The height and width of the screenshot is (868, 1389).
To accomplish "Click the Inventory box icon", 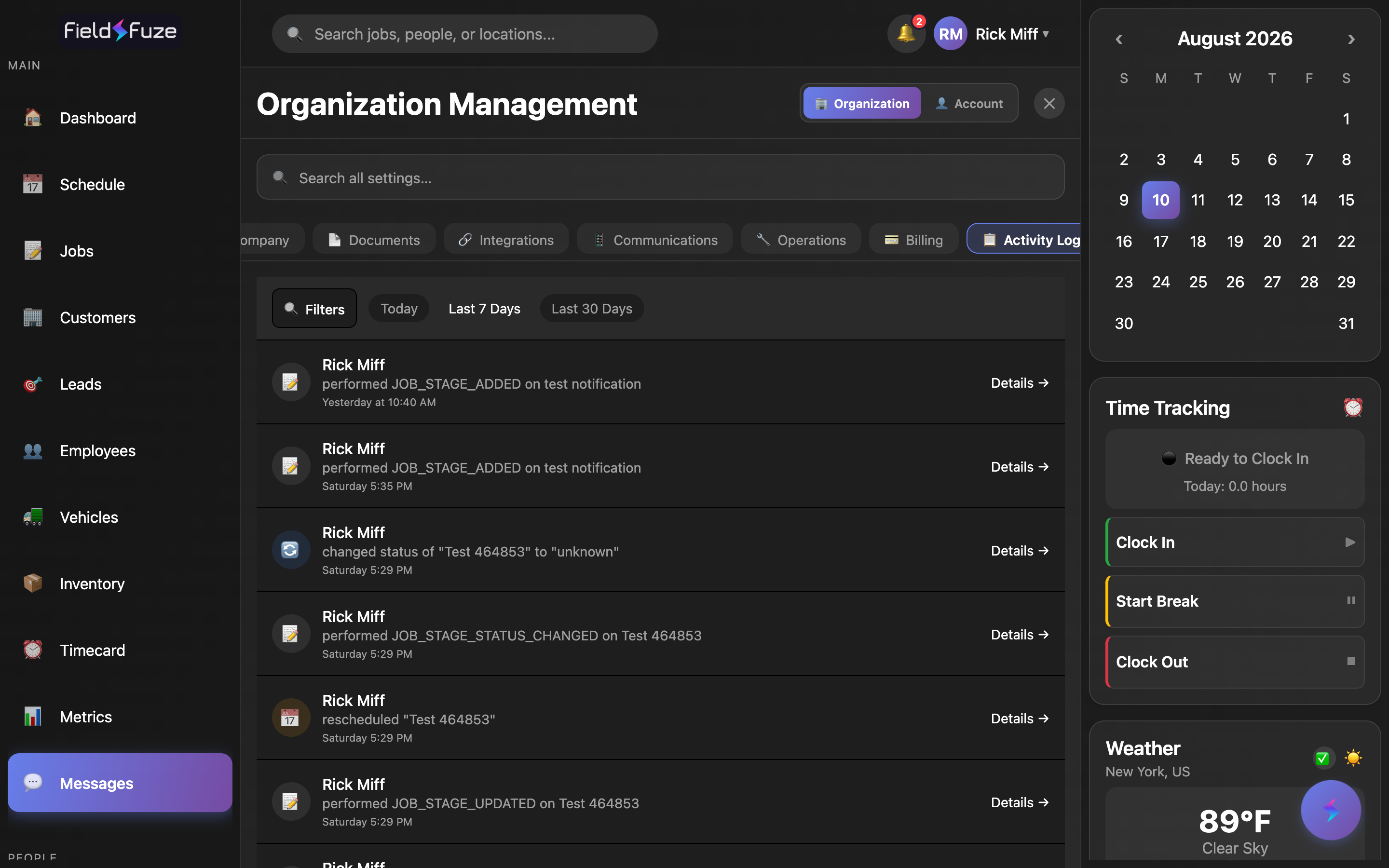I will [x=33, y=584].
